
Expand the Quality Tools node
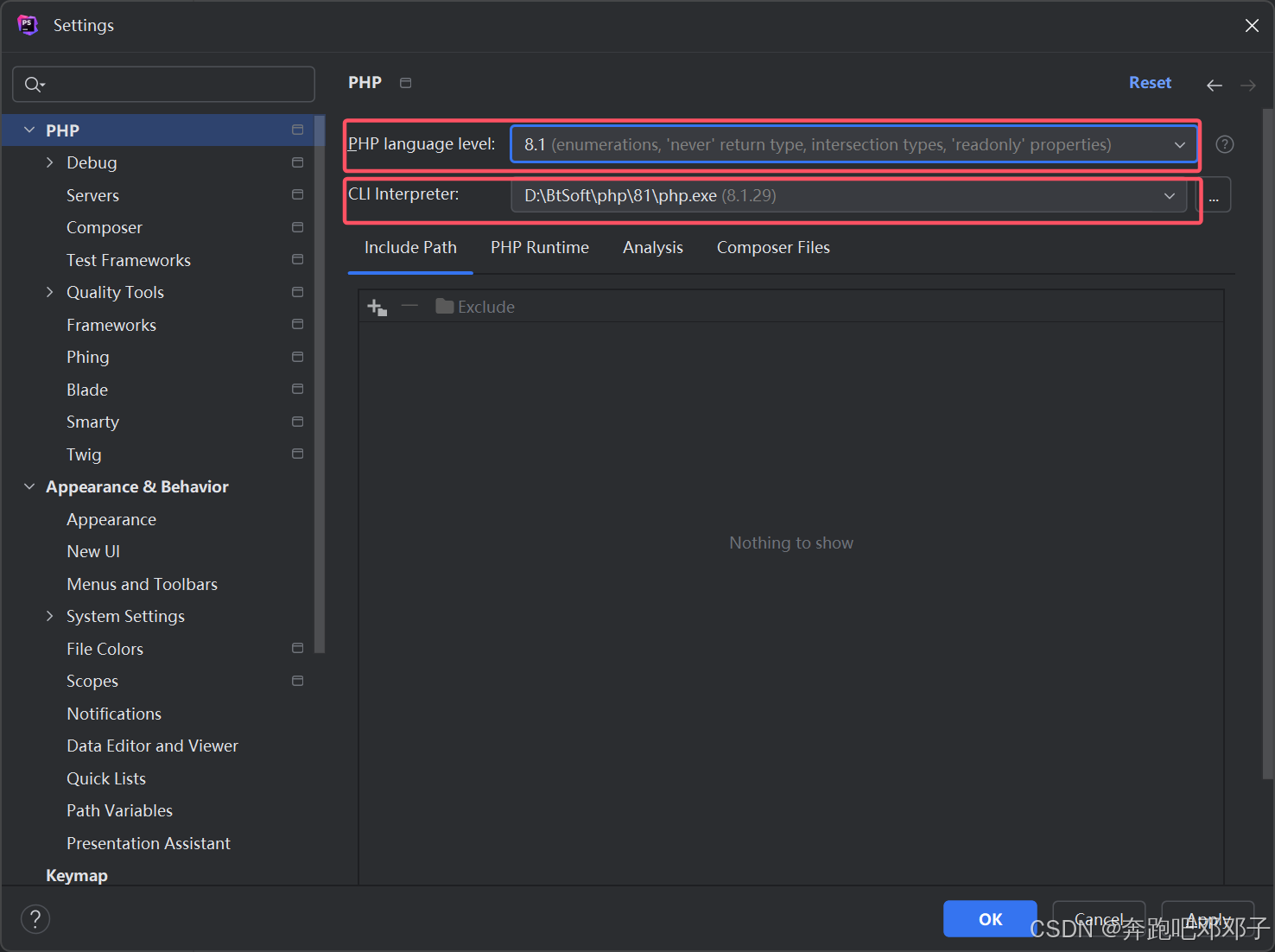[49, 292]
